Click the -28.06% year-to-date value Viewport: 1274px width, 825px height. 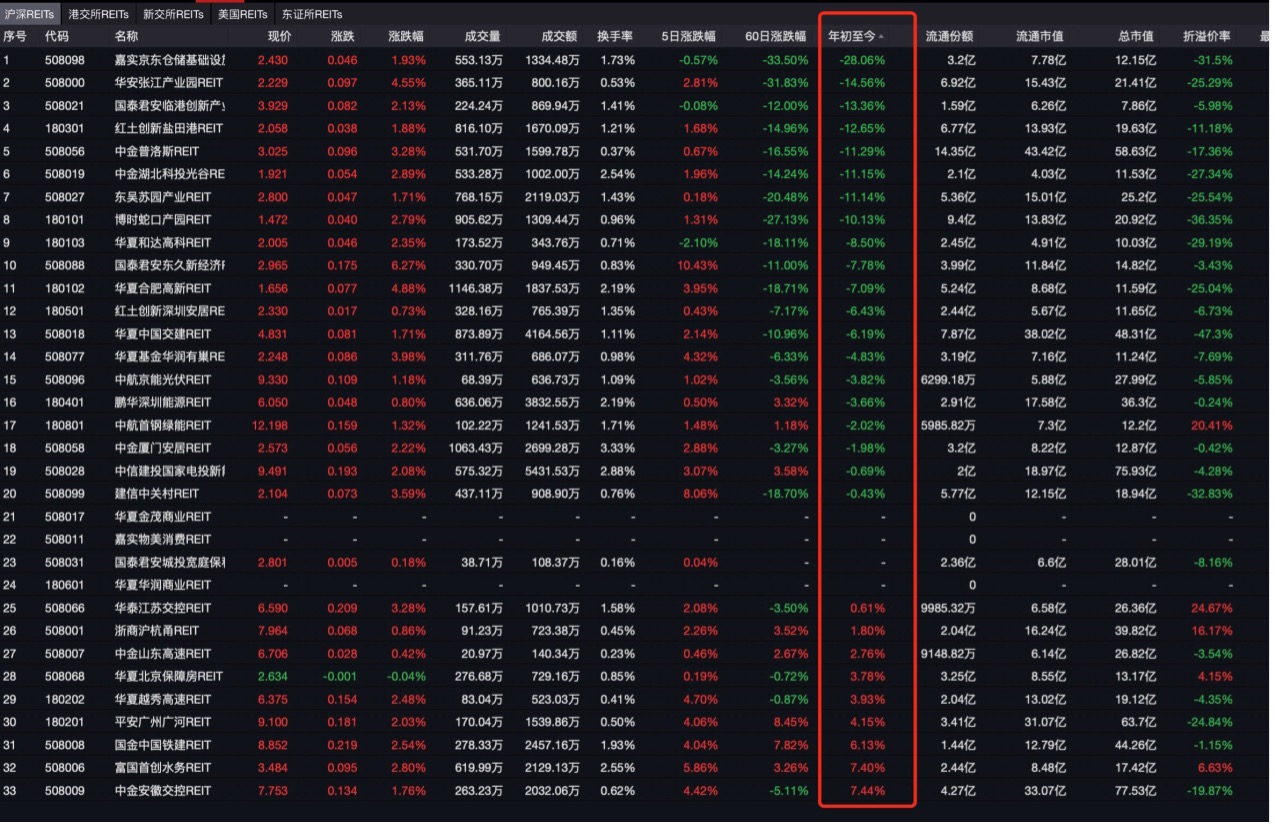pyautogui.click(x=862, y=60)
